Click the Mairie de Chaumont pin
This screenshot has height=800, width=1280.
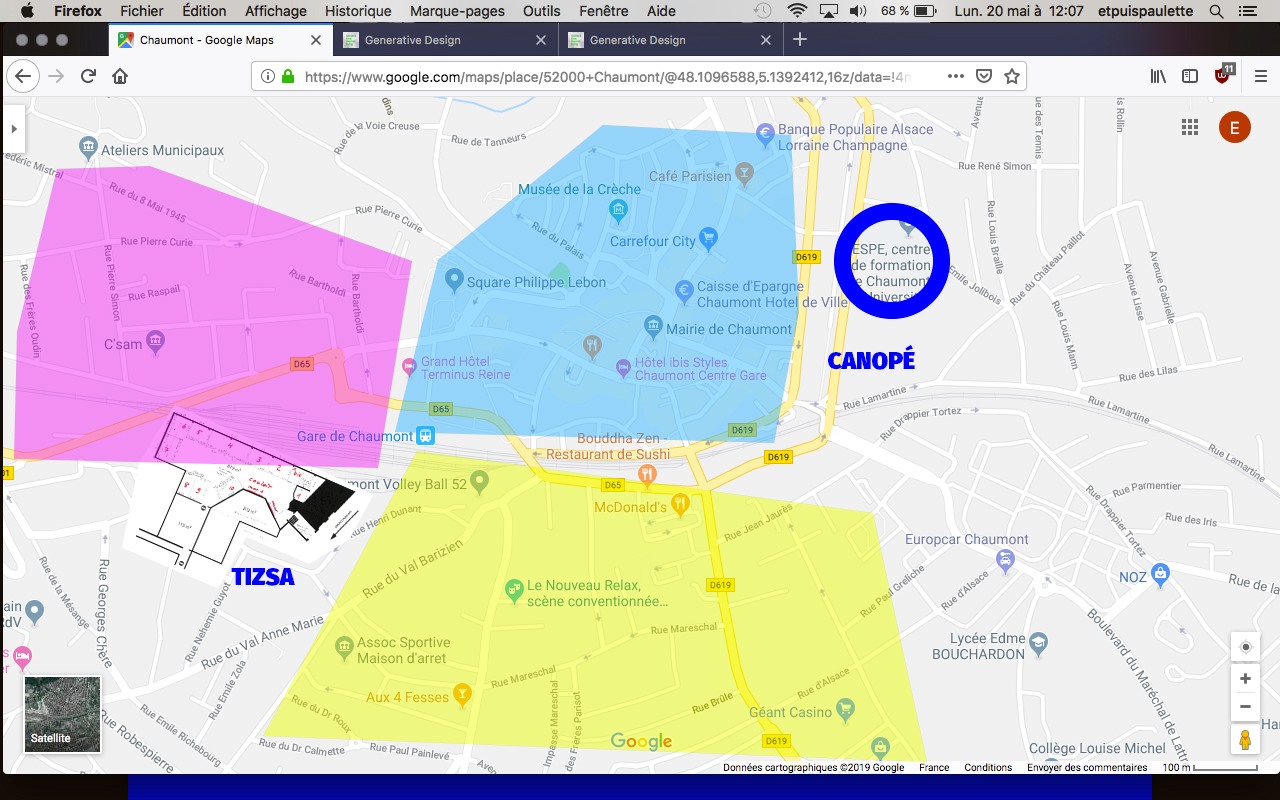click(x=653, y=326)
